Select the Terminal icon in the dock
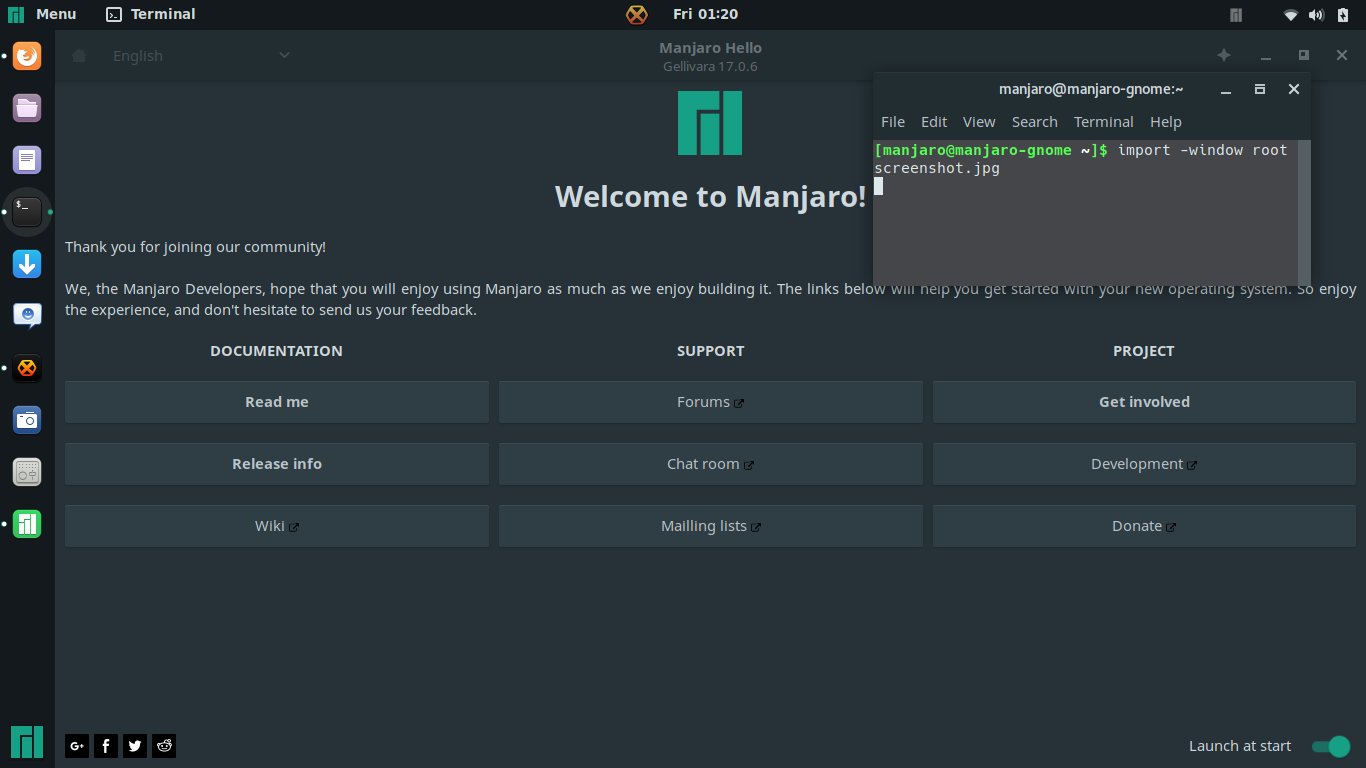Viewport: 1366px width, 768px height. click(27, 212)
